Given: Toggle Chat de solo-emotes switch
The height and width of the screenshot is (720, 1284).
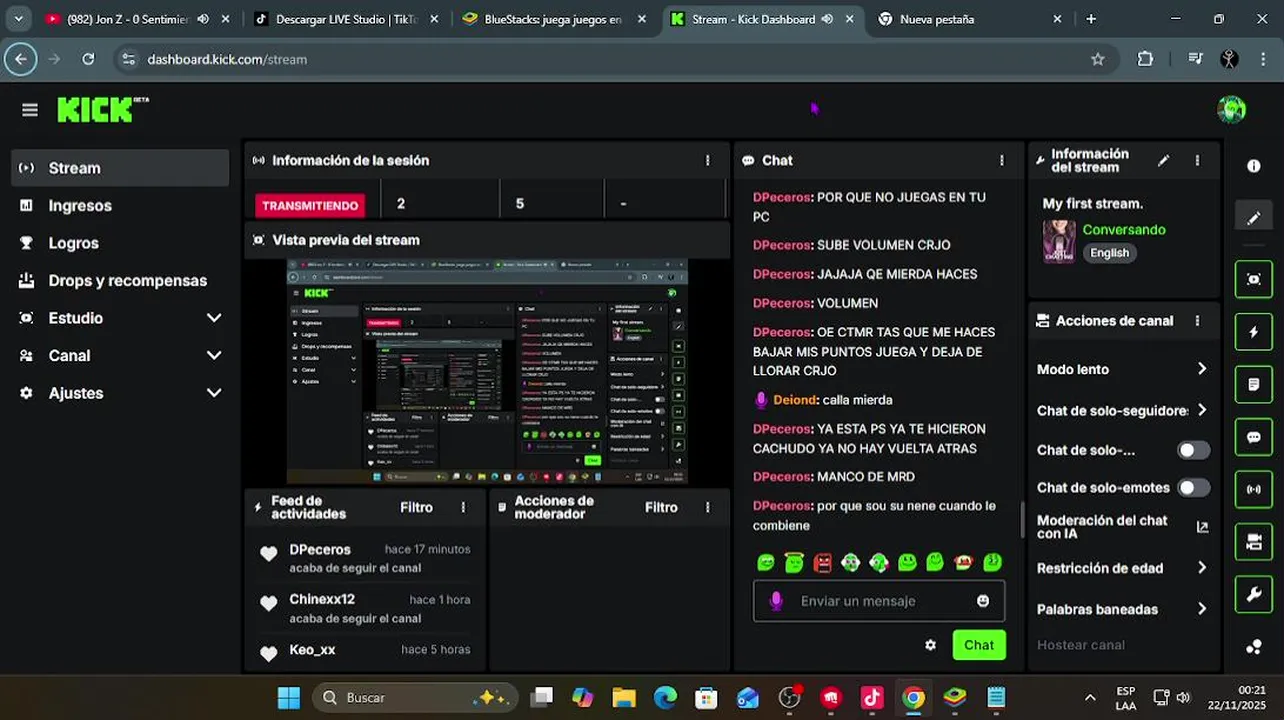Looking at the screenshot, I should click(x=1193, y=487).
